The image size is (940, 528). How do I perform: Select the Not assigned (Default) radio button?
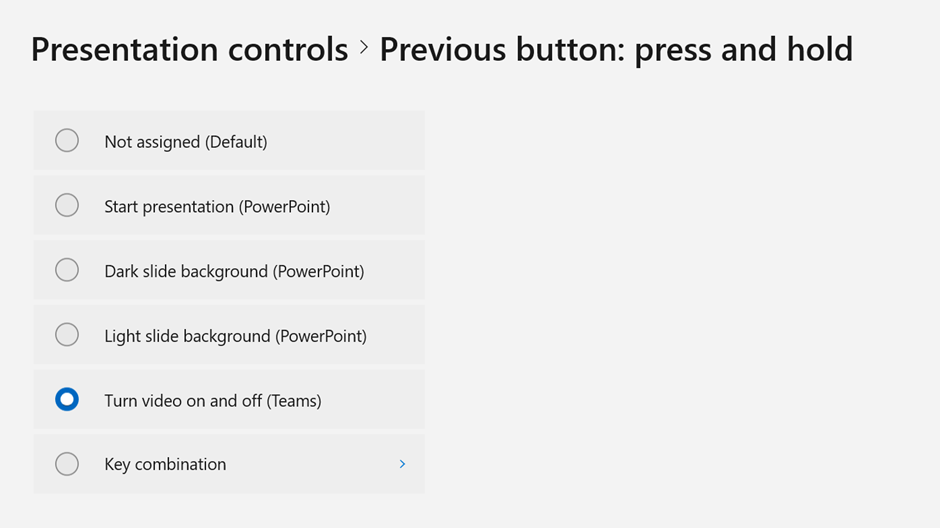(67, 141)
